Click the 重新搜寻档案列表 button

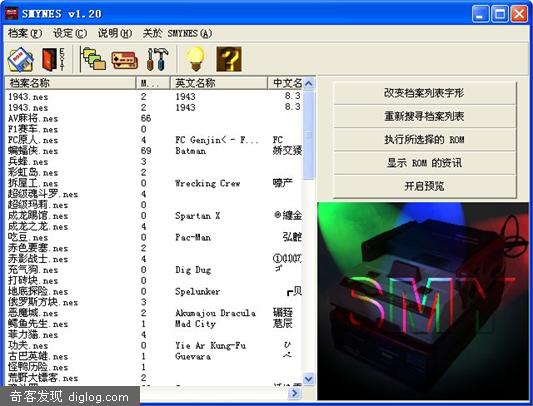424,116
